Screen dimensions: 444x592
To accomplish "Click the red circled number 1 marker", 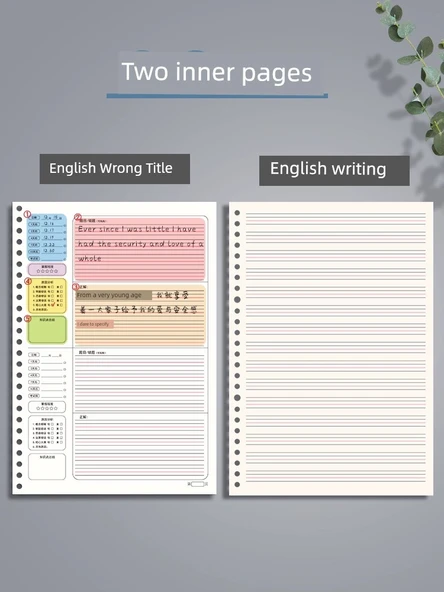I will pos(27,214).
